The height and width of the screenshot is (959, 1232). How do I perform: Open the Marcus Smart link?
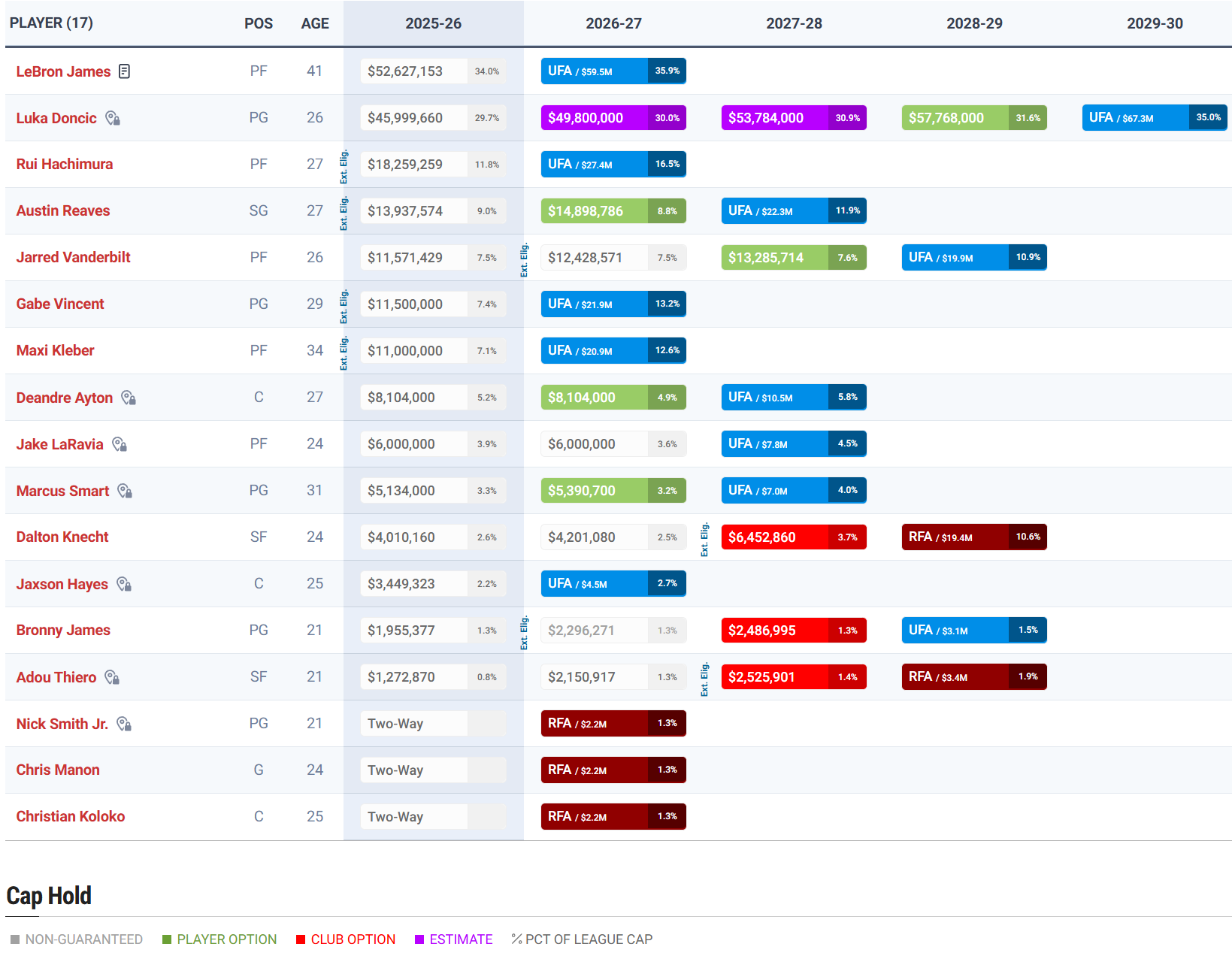pos(63,491)
